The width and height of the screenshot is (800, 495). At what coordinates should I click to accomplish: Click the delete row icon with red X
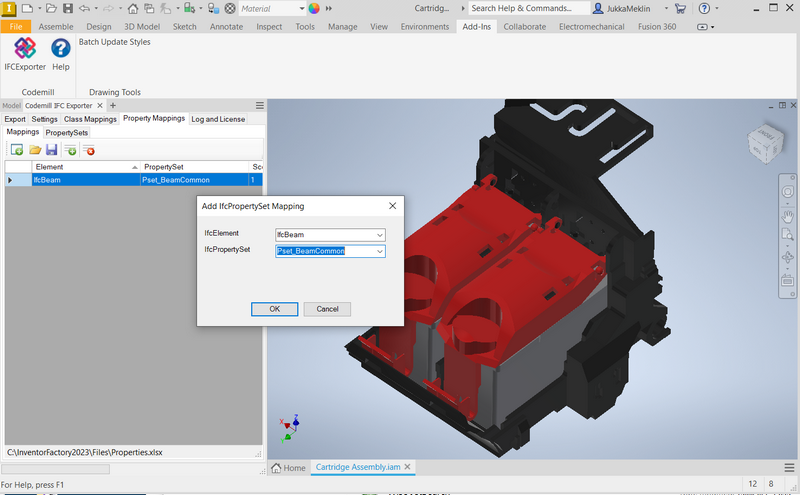point(89,150)
